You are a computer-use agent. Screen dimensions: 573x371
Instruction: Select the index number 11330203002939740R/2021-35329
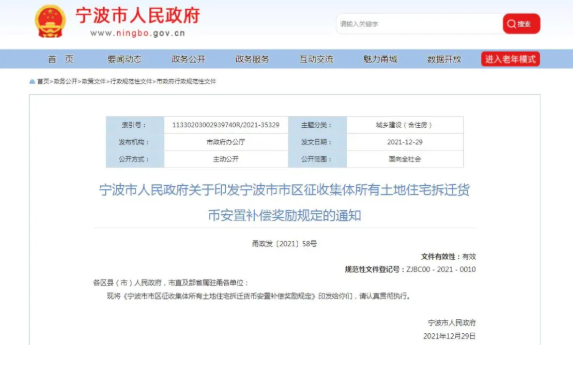226,125
